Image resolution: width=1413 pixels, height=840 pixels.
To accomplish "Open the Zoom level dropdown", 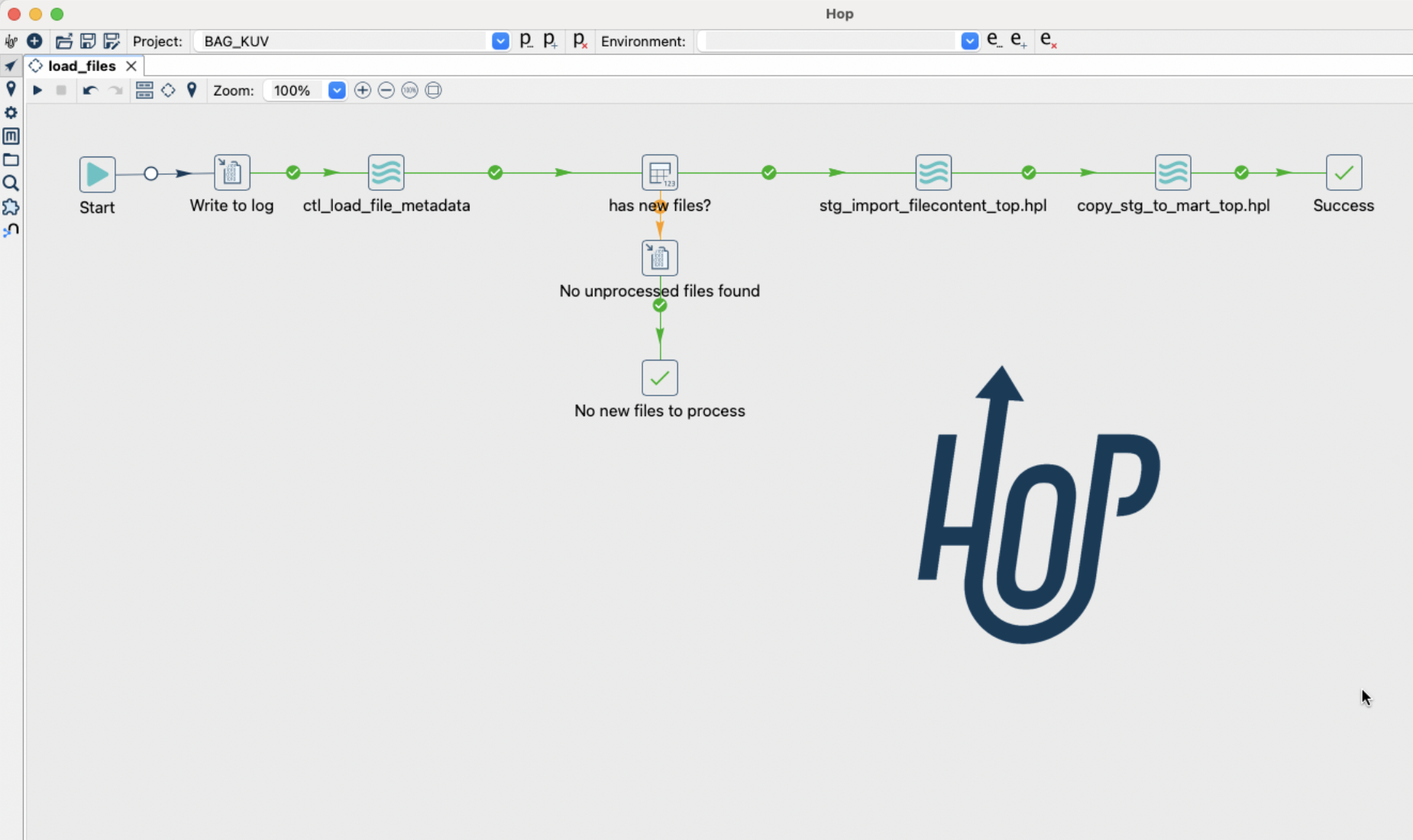I will click(336, 90).
